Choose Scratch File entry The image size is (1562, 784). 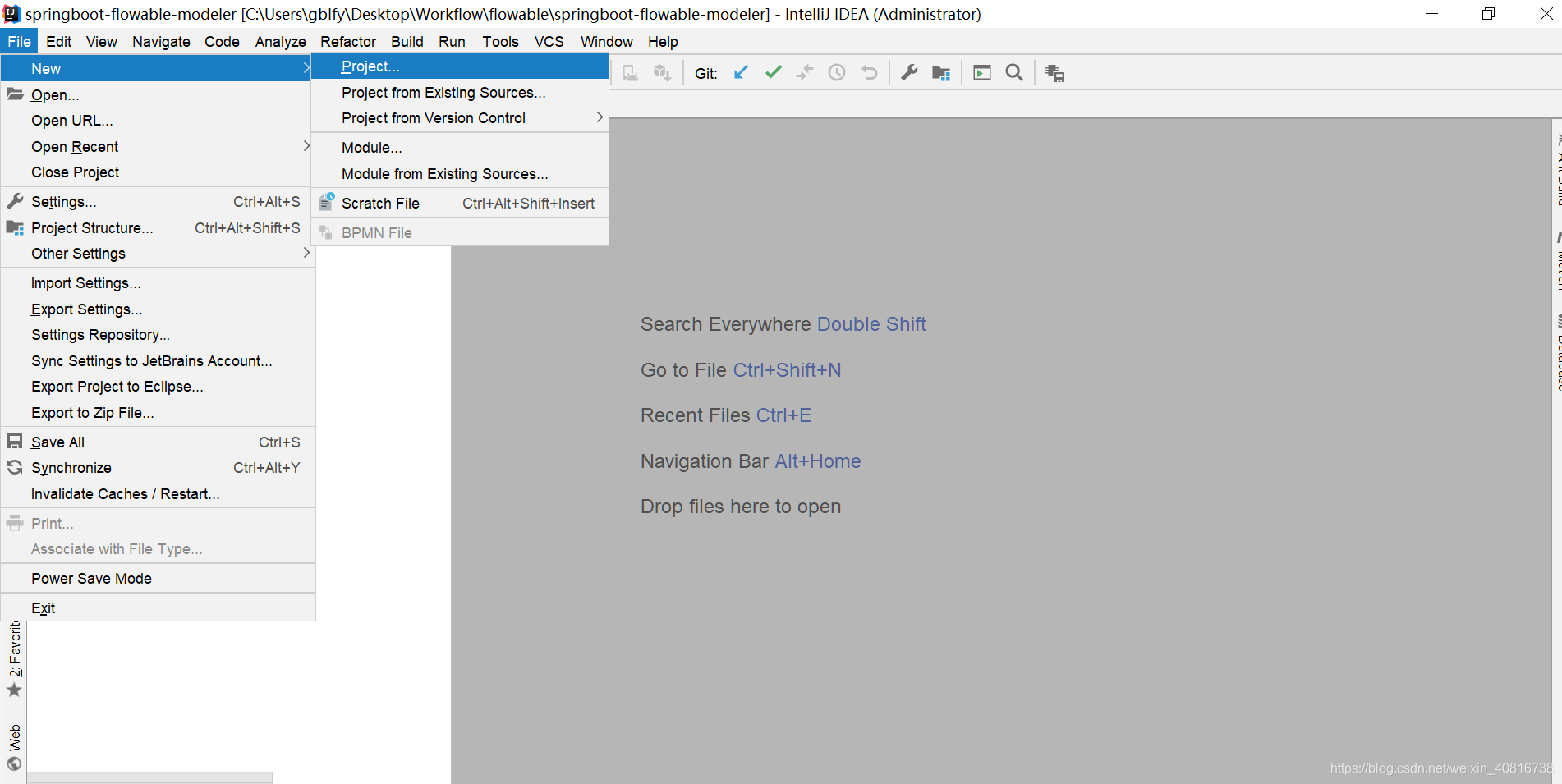(460, 204)
